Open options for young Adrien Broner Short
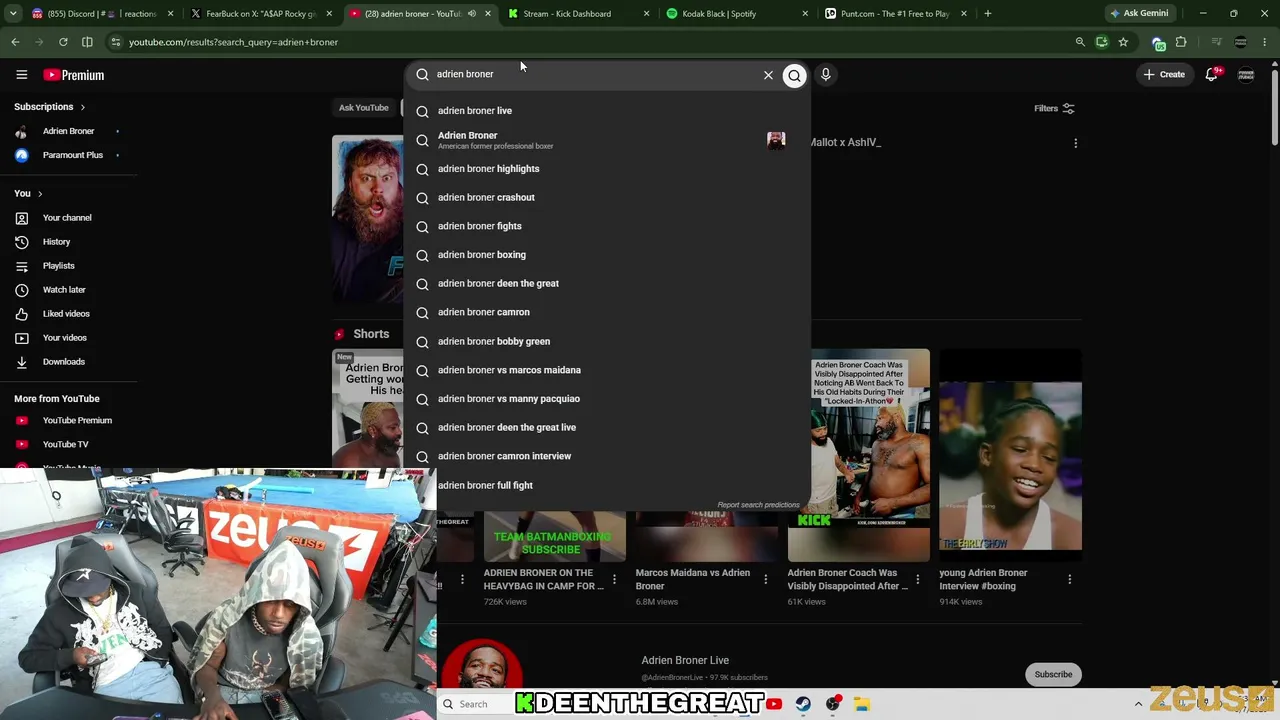The width and height of the screenshot is (1280, 720). 1069,580
